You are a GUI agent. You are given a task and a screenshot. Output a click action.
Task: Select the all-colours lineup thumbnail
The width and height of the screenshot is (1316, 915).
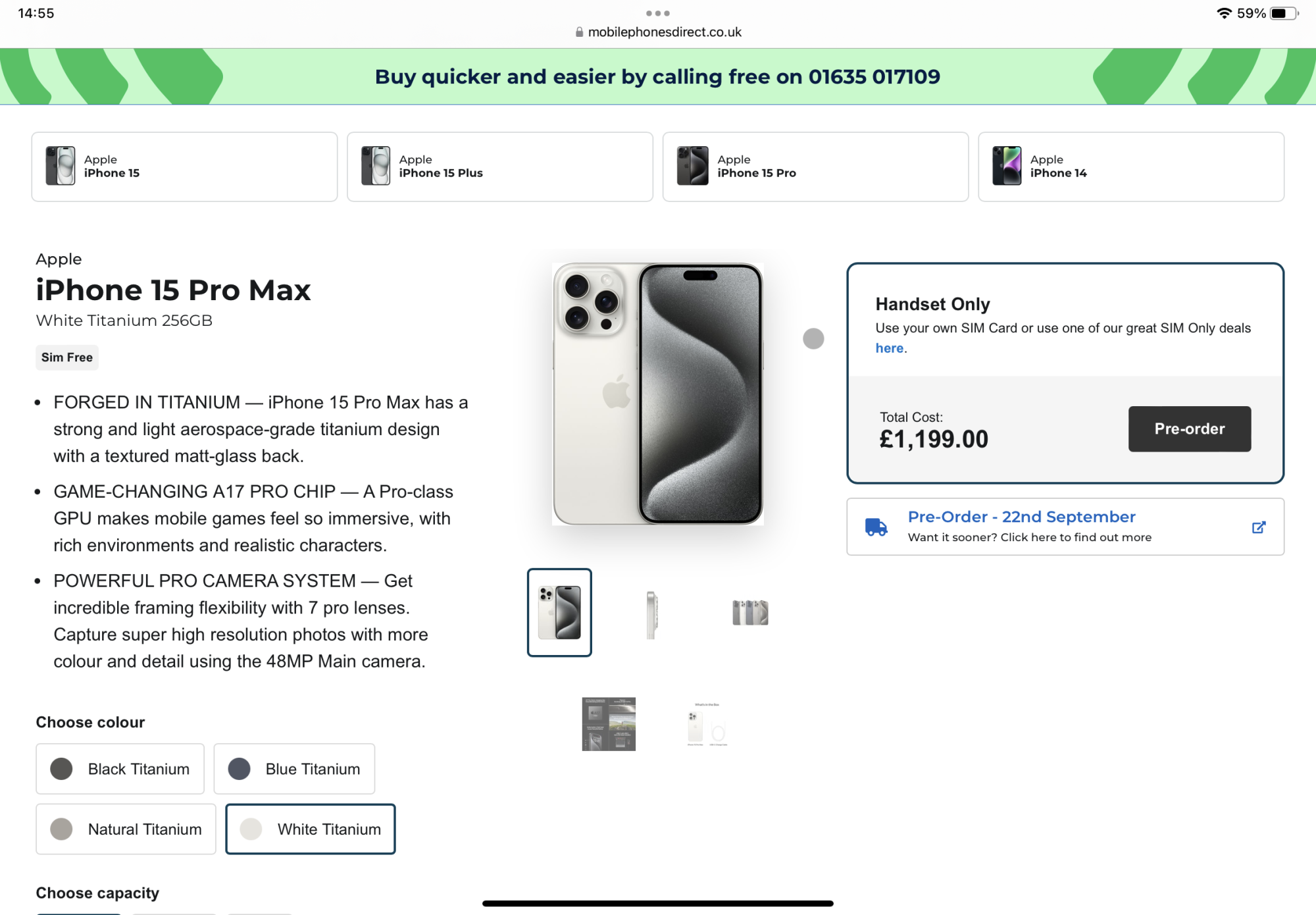pyautogui.click(x=750, y=612)
